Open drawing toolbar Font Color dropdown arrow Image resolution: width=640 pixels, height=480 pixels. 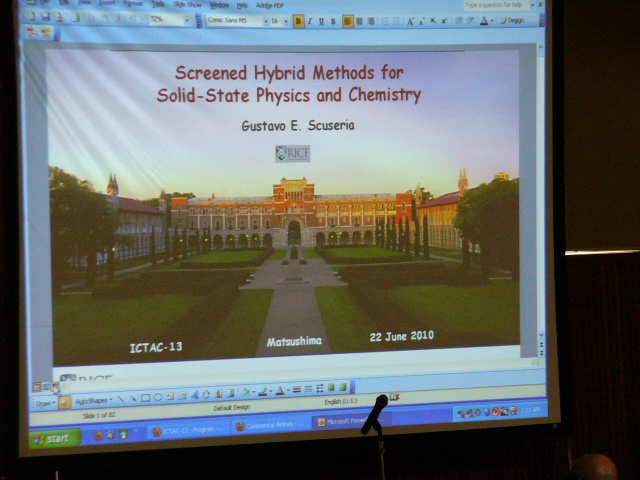[288, 391]
